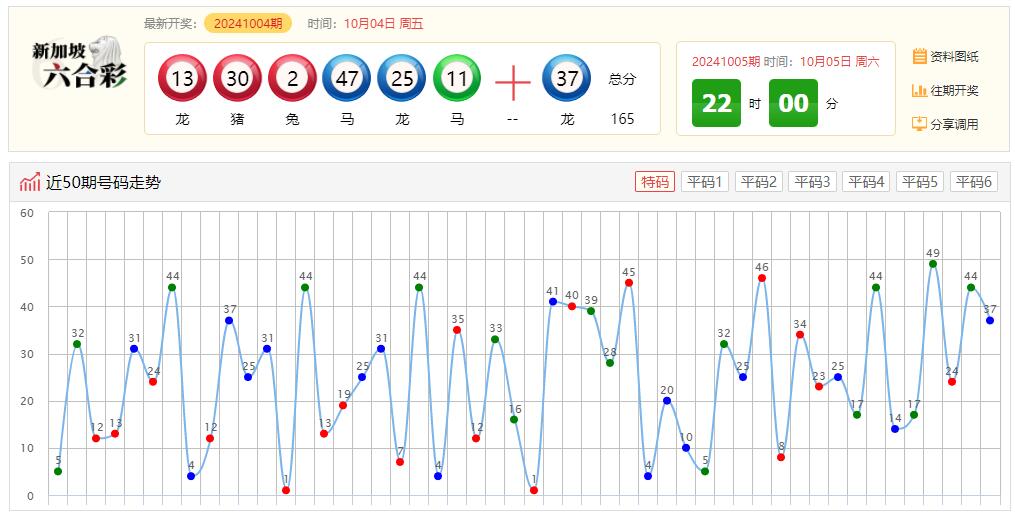Open the 平码3 trend tab

coord(812,182)
